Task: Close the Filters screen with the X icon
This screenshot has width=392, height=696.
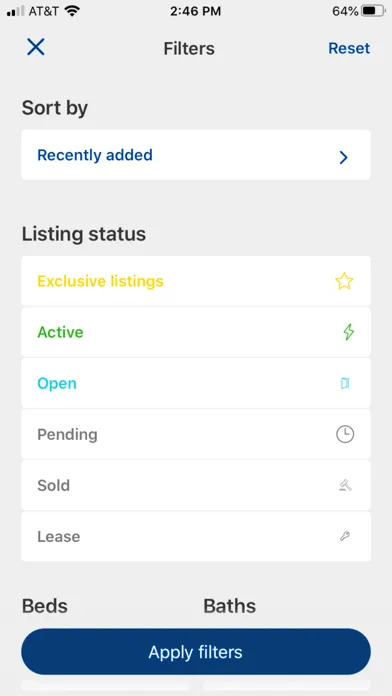Action: click(x=36, y=47)
